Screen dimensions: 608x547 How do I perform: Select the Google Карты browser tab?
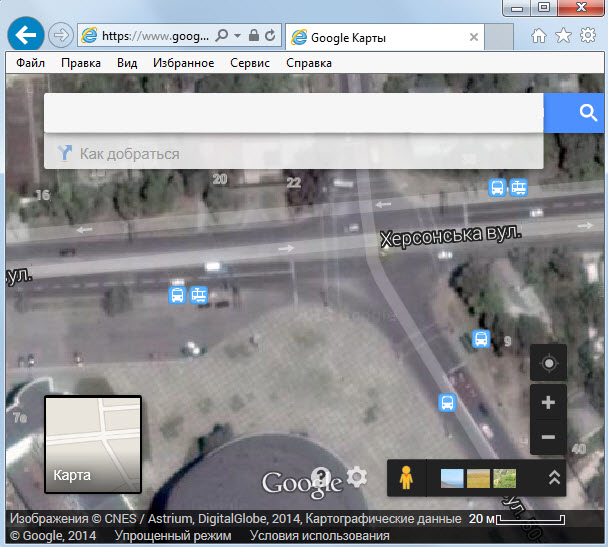pos(348,37)
